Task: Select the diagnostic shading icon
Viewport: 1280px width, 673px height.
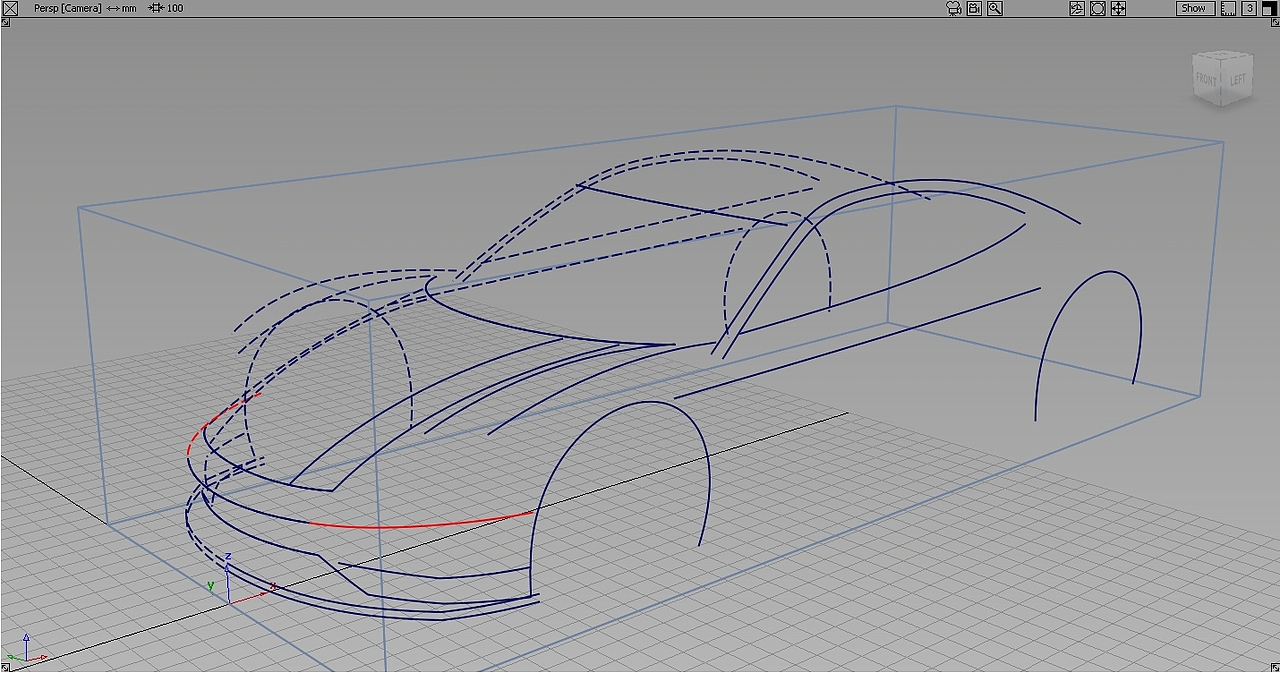Action: (x=1077, y=8)
